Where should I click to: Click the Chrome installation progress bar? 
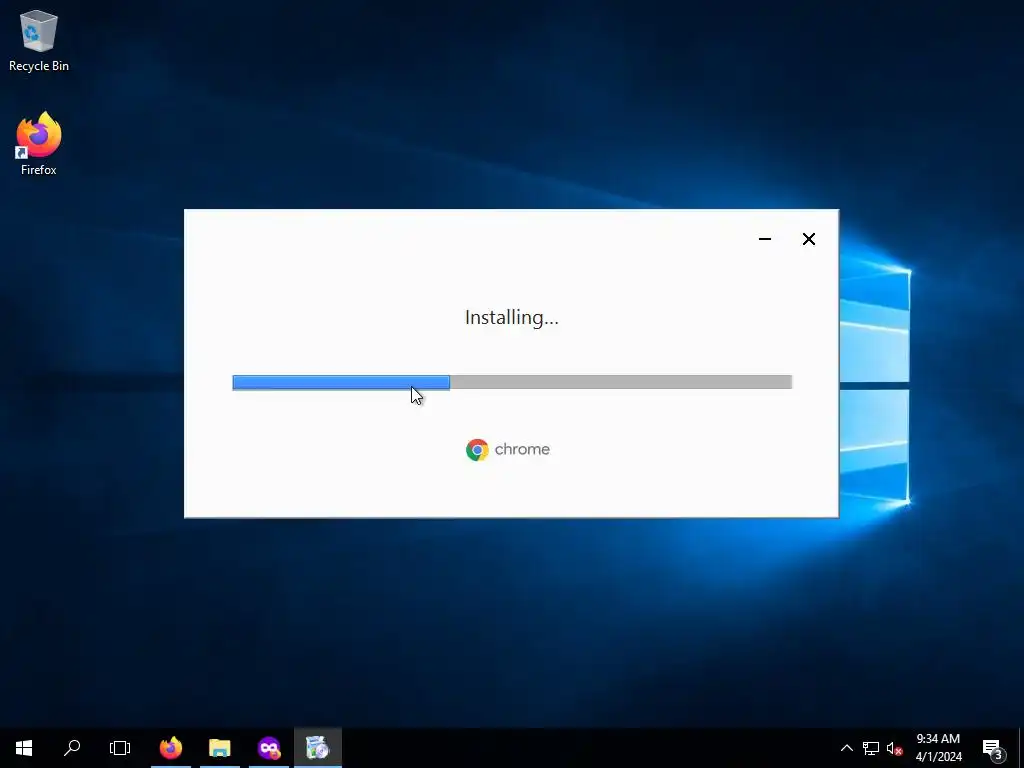point(512,382)
